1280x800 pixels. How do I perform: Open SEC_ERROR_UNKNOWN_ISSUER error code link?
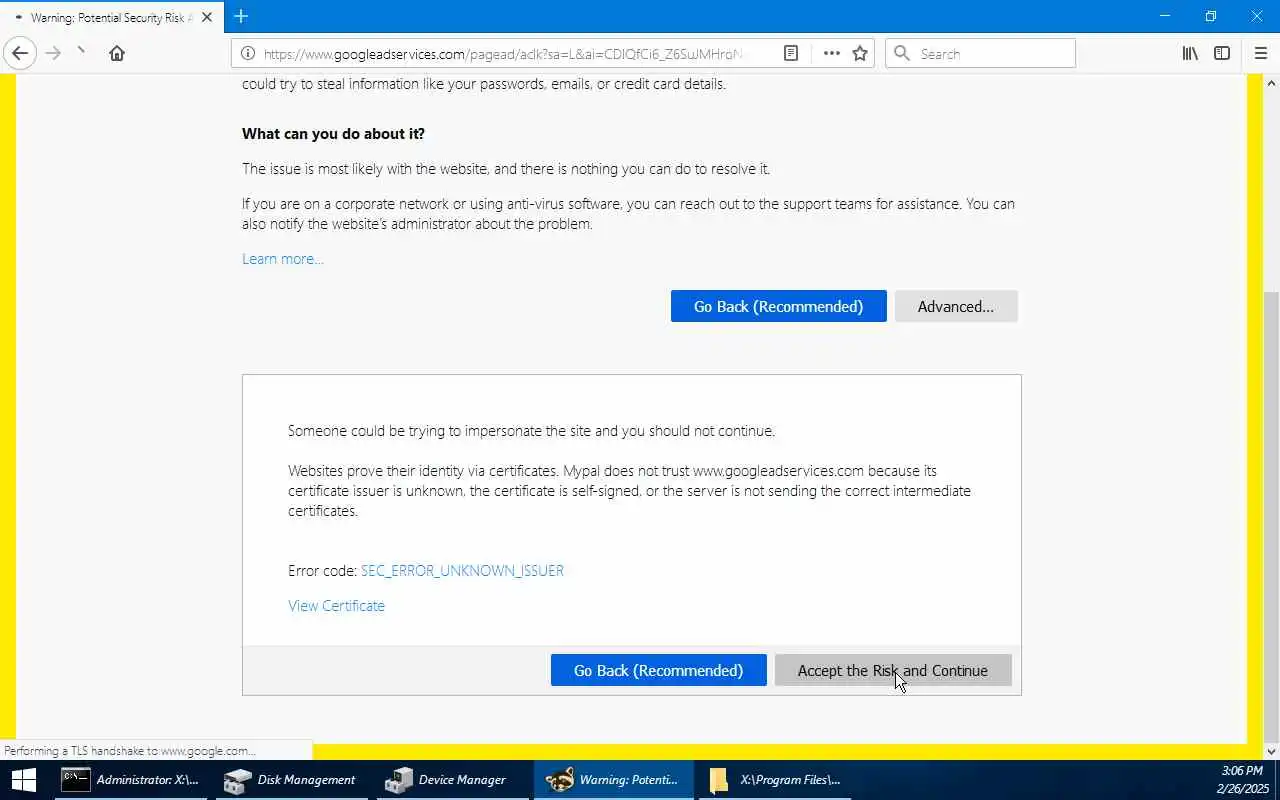point(462,571)
